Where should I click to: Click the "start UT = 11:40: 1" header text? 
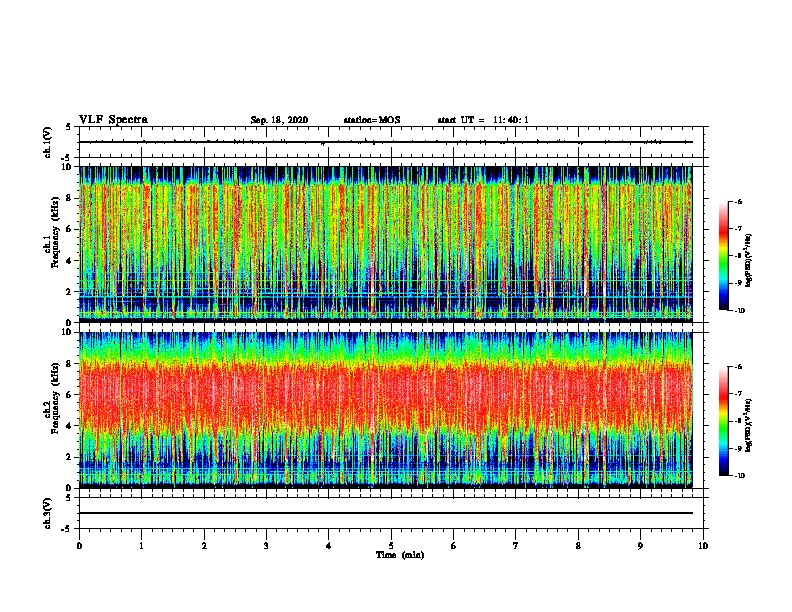point(483,120)
